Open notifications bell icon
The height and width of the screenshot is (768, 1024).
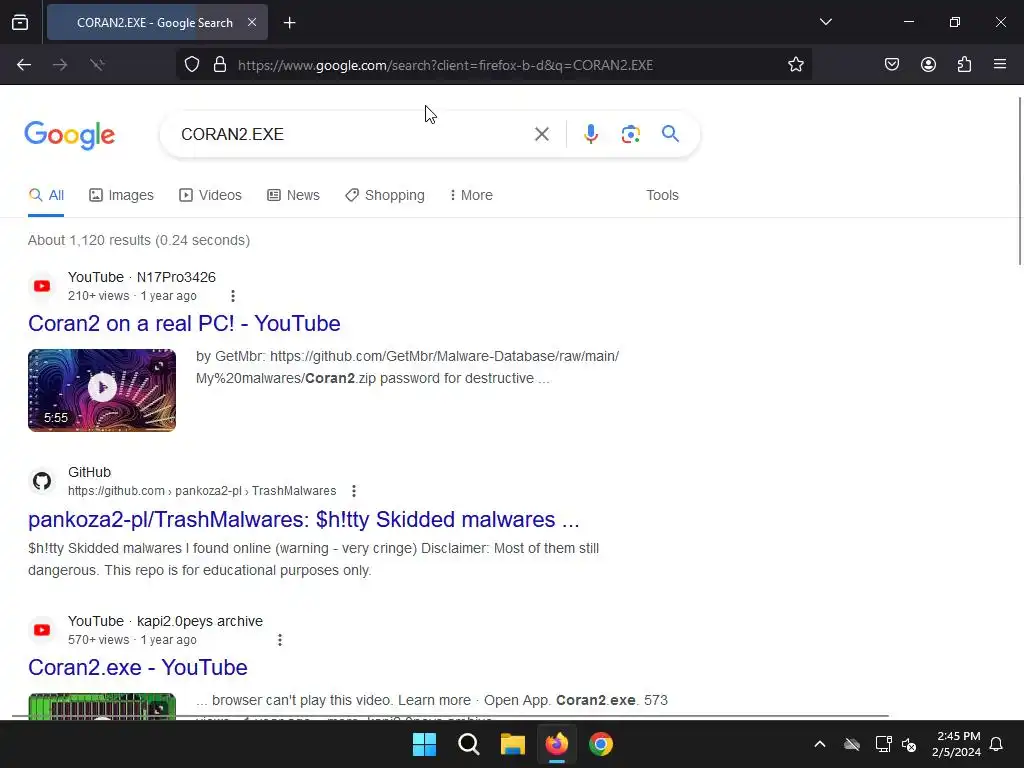tap(996, 744)
